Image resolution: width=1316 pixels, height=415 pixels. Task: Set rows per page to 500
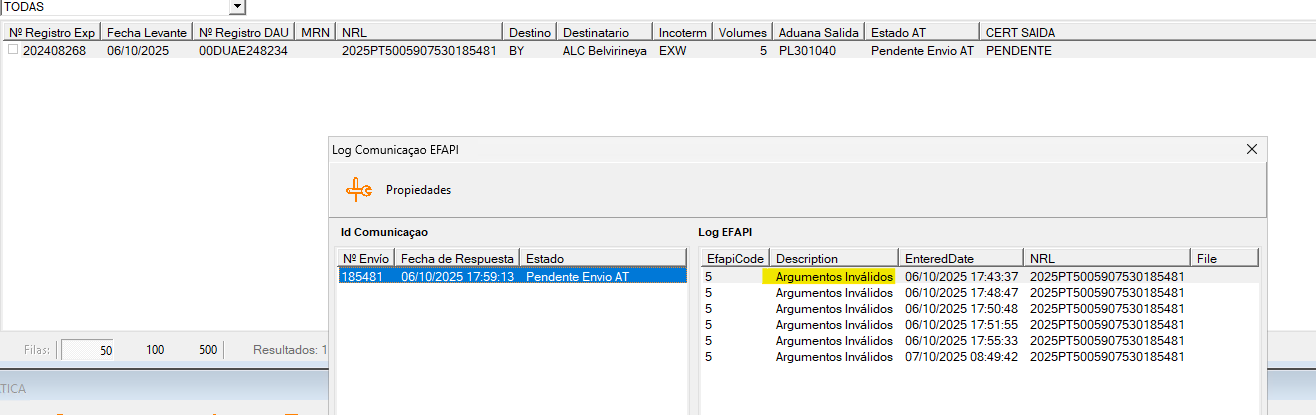(x=208, y=350)
